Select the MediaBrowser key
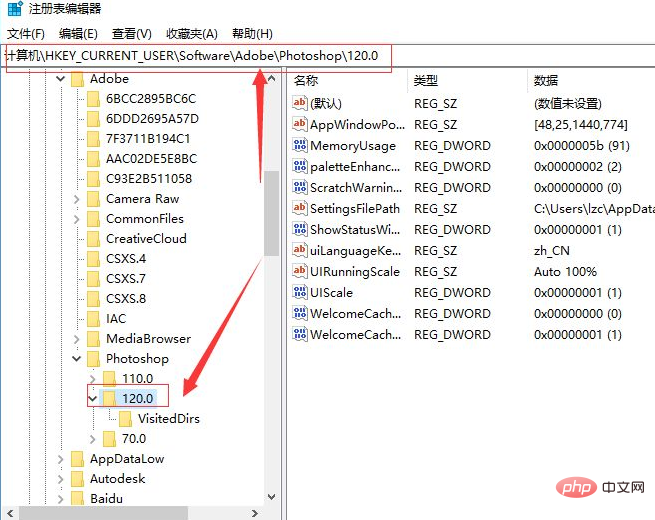This screenshot has width=655, height=520. [148, 339]
